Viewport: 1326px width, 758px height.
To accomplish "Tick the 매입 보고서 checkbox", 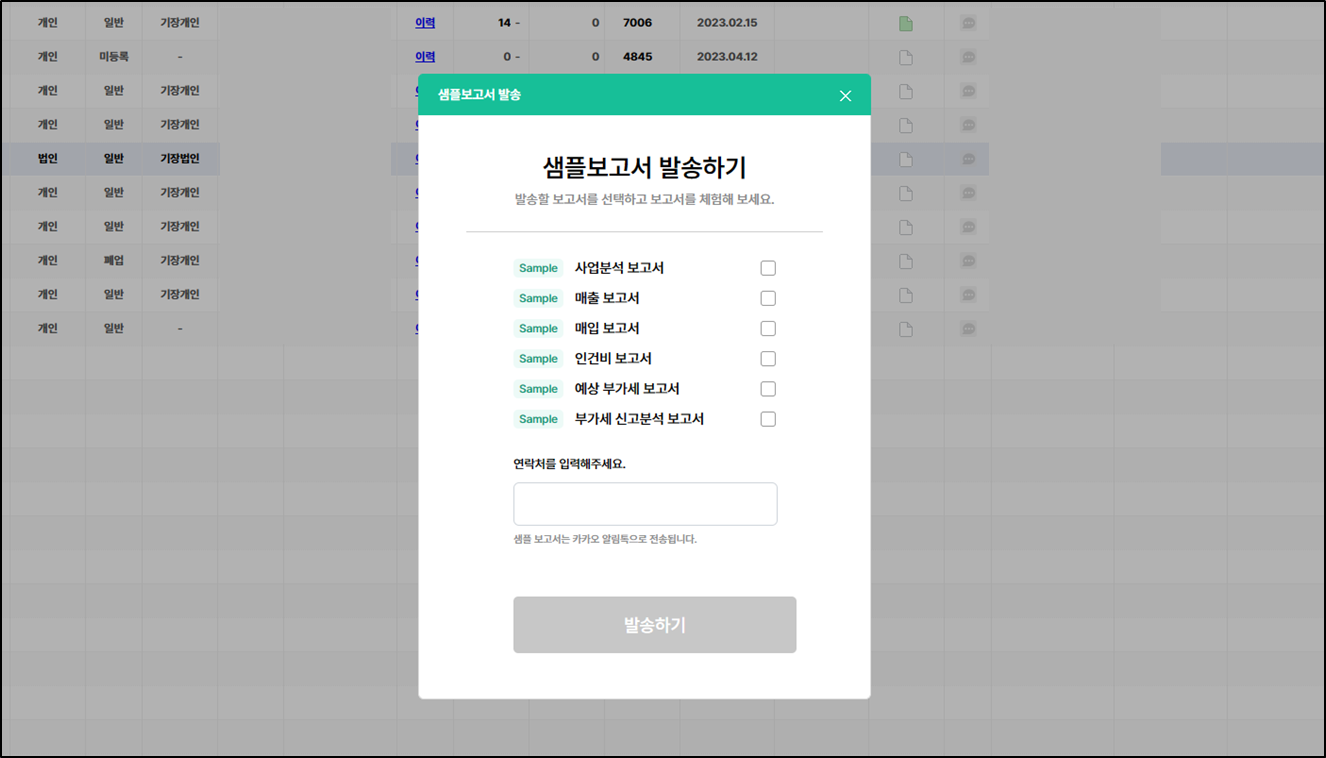I will click(x=768, y=328).
